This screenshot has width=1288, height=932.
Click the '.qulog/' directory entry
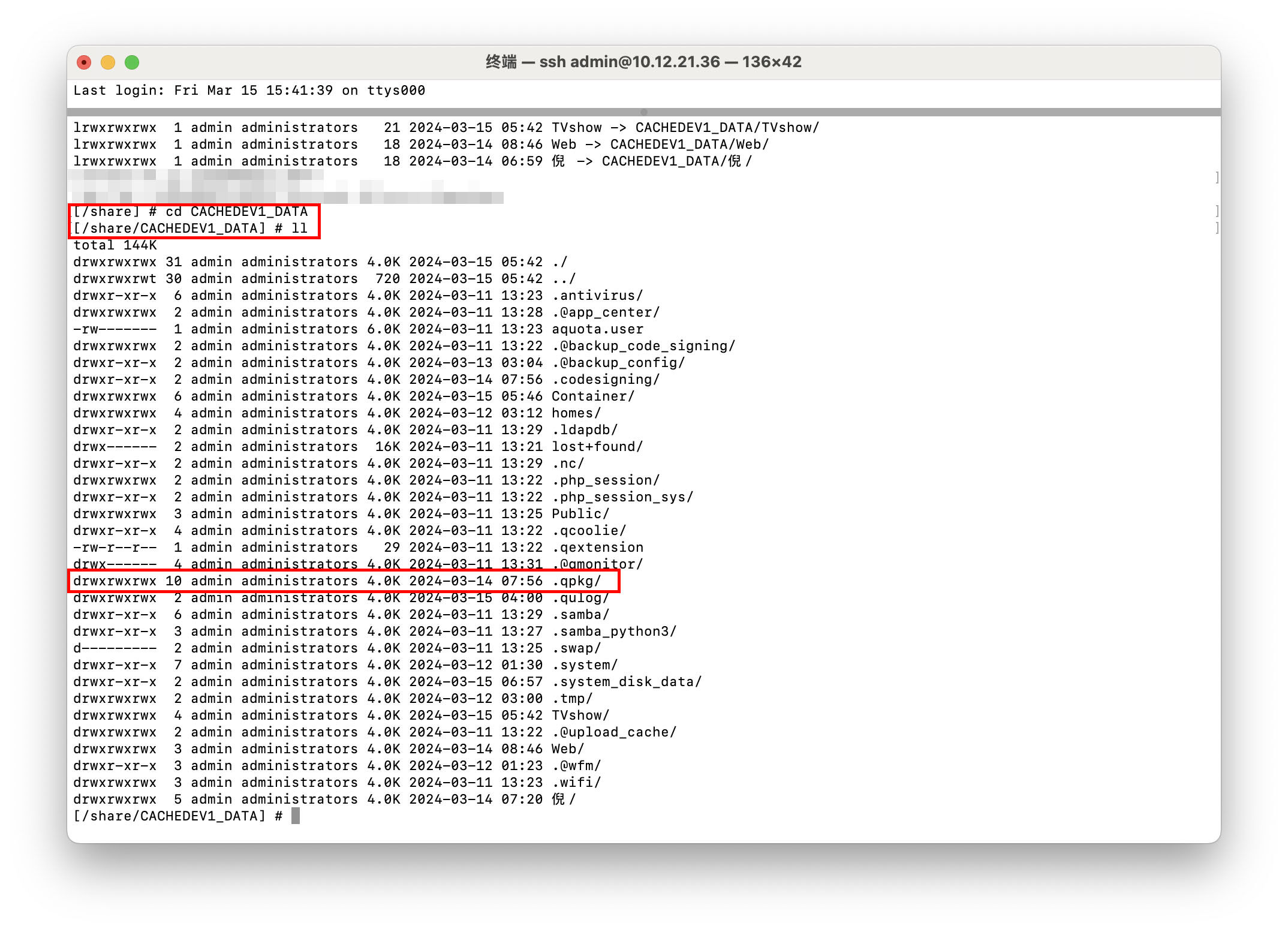(580, 598)
